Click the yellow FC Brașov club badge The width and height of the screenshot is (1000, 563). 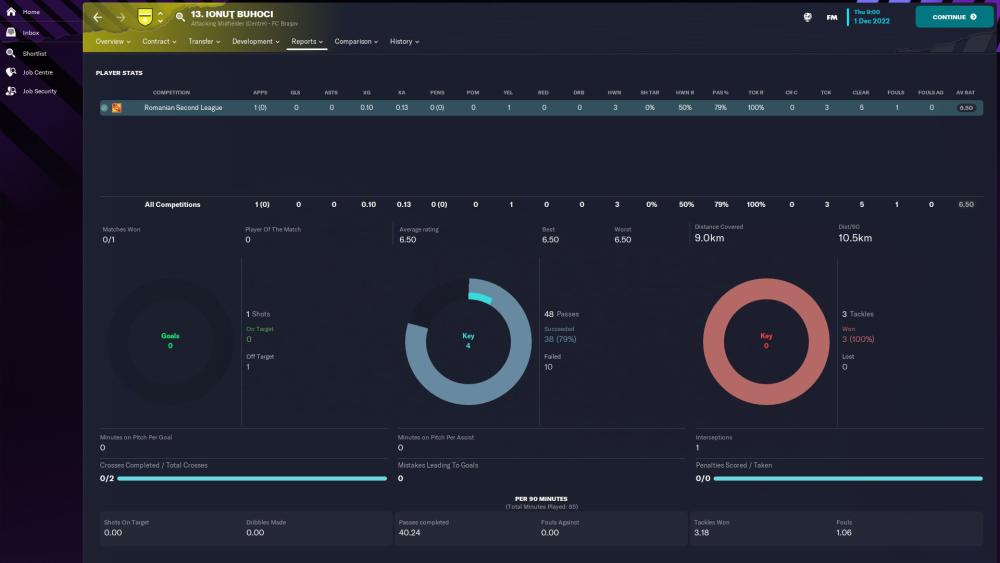pos(146,17)
